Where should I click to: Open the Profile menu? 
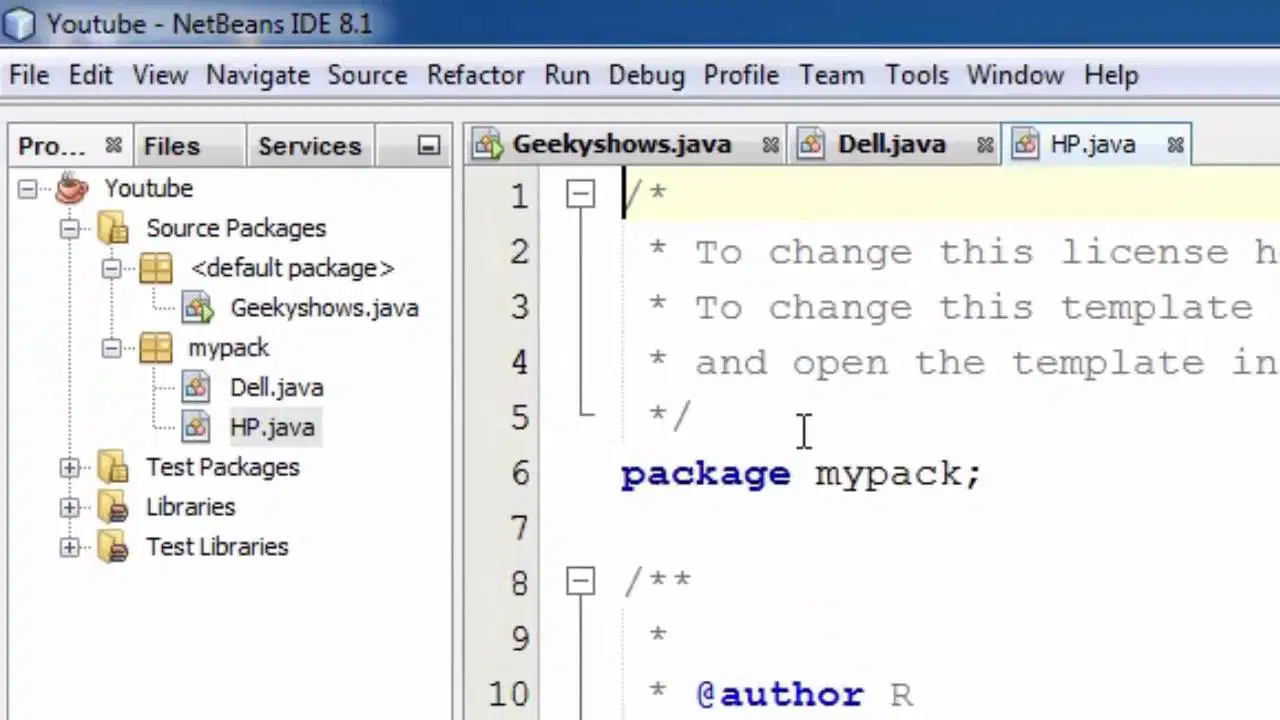741,75
